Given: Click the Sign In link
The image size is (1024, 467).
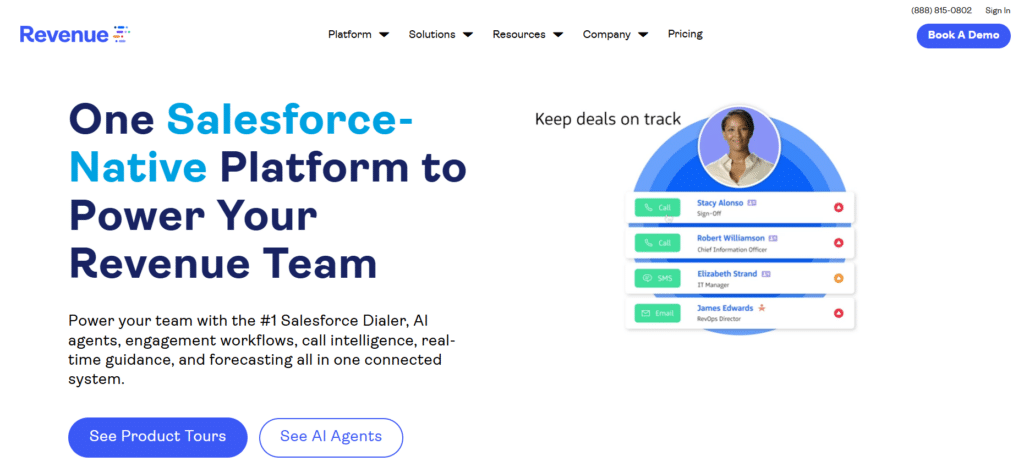Looking at the screenshot, I should 998,10.
